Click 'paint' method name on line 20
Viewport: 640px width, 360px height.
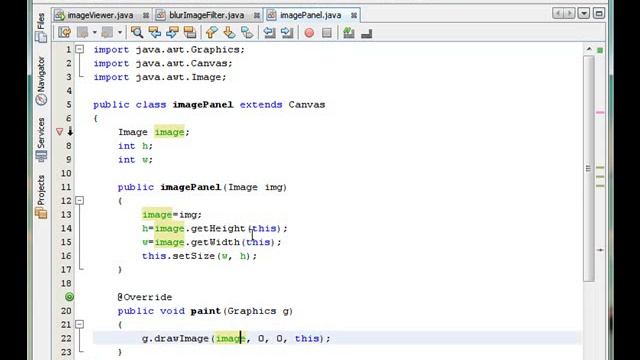coord(206,311)
